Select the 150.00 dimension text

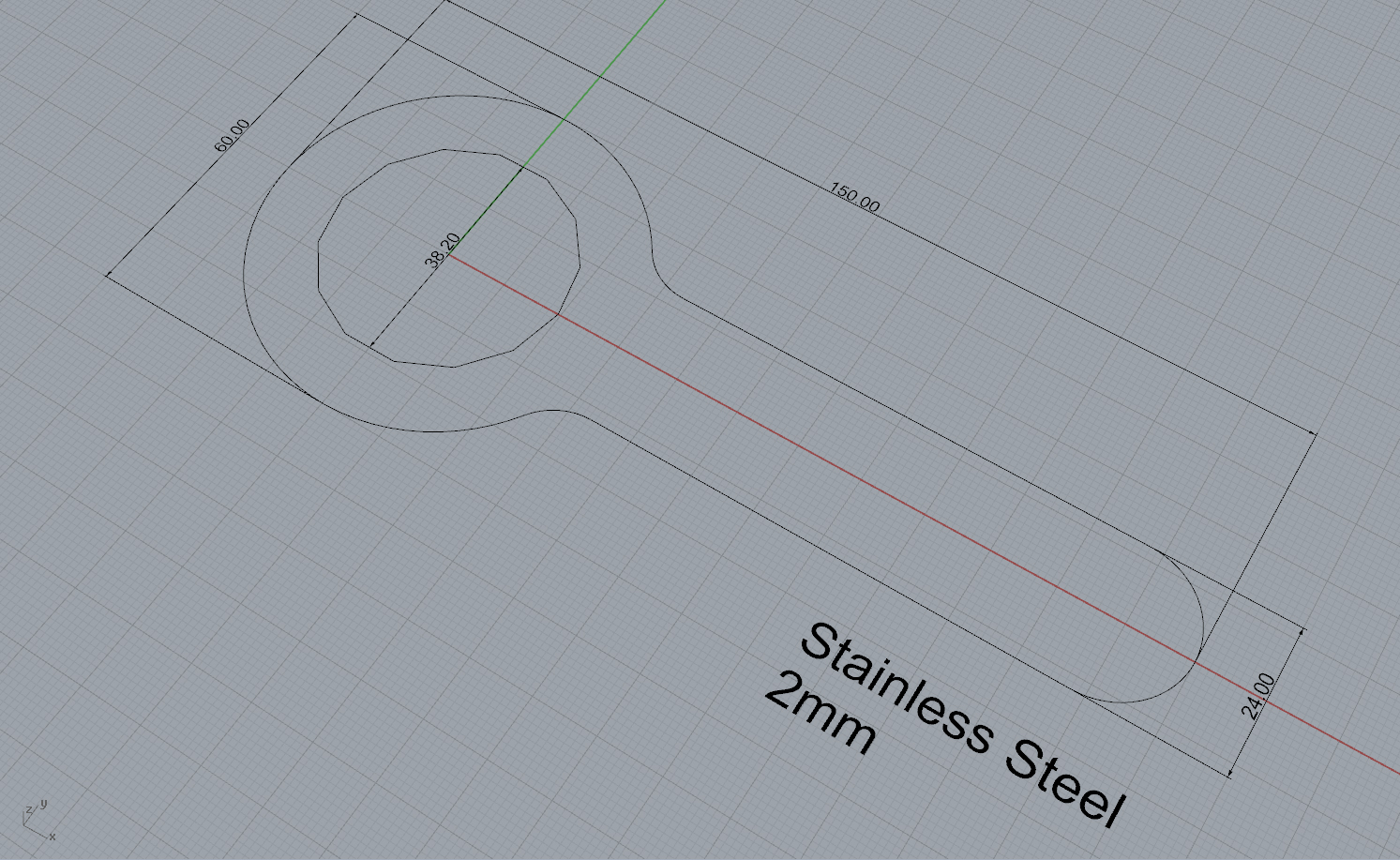(854, 198)
